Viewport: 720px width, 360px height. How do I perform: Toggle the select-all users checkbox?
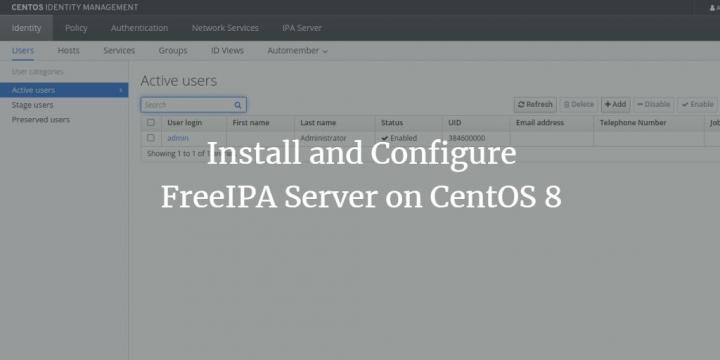[x=151, y=123]
